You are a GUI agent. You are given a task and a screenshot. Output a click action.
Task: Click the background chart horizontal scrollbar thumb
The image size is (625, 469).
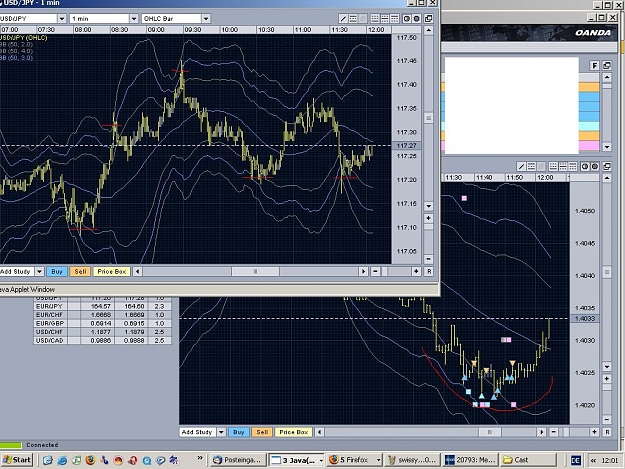[490, 432]
